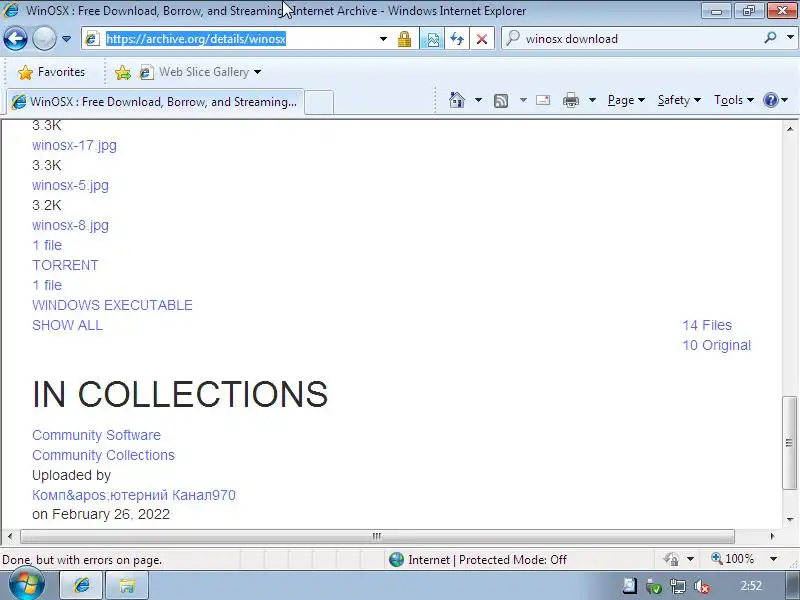800x600 pixels.
Task: Click the vertical scrollbar down arrow
Action: click(x=790, y=520)
